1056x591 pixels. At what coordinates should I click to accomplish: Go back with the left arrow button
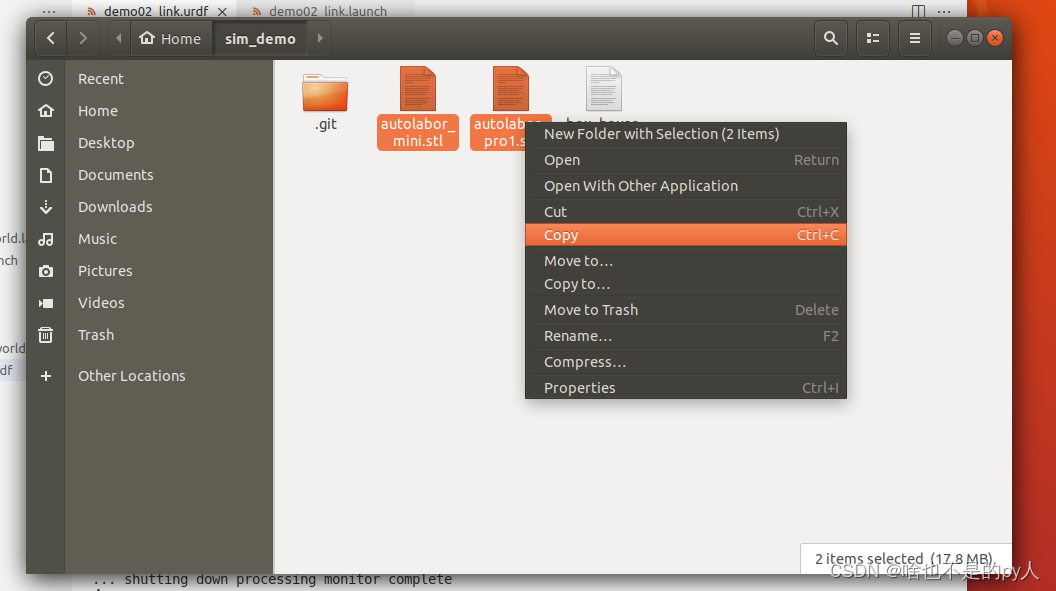tap(51, 38)
